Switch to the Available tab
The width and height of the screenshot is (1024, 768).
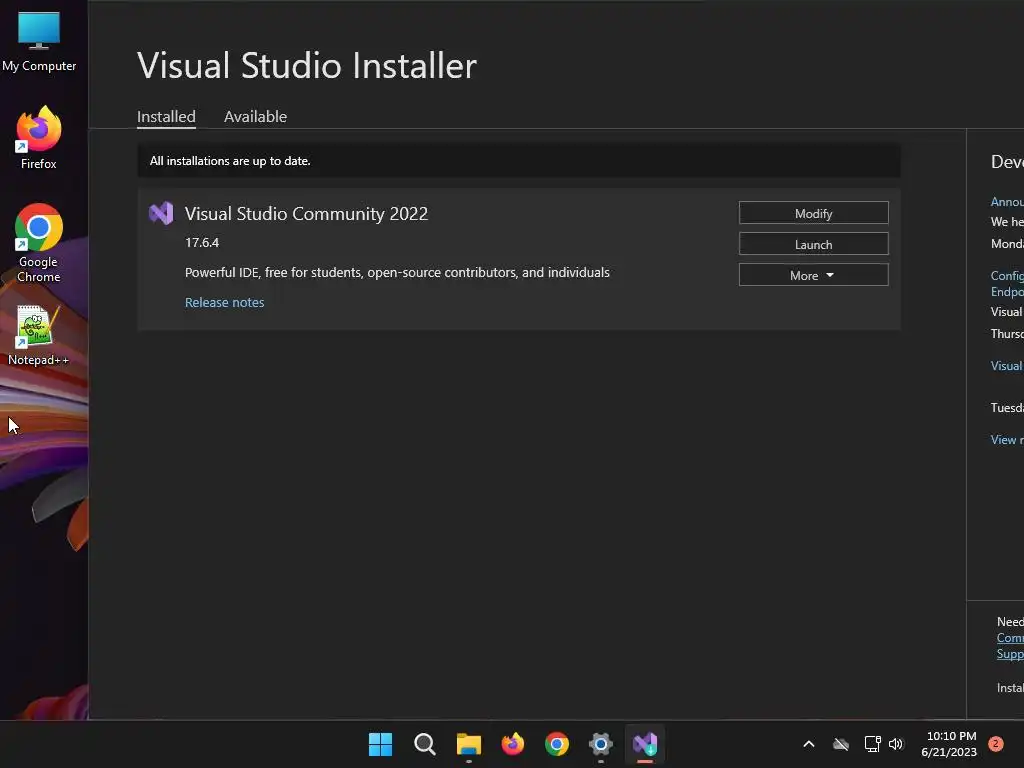click(x=255, y=117)
